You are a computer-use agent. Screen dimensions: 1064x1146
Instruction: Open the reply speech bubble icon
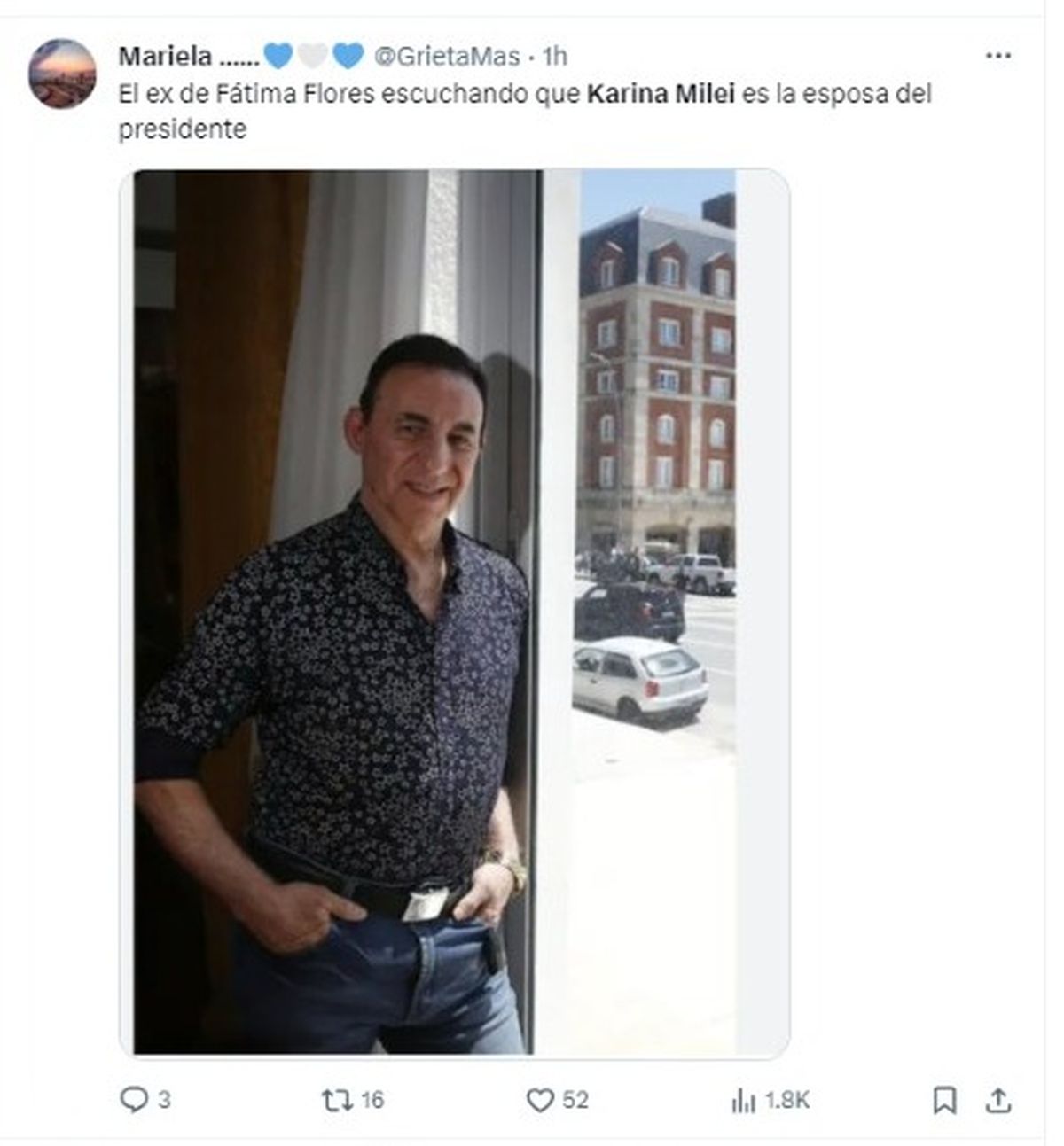(134, 1100)
